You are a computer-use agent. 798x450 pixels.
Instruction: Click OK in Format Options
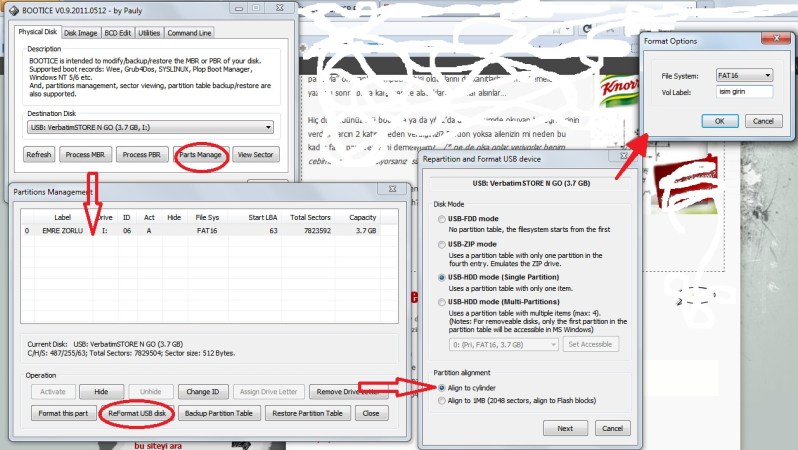(720, 121)
